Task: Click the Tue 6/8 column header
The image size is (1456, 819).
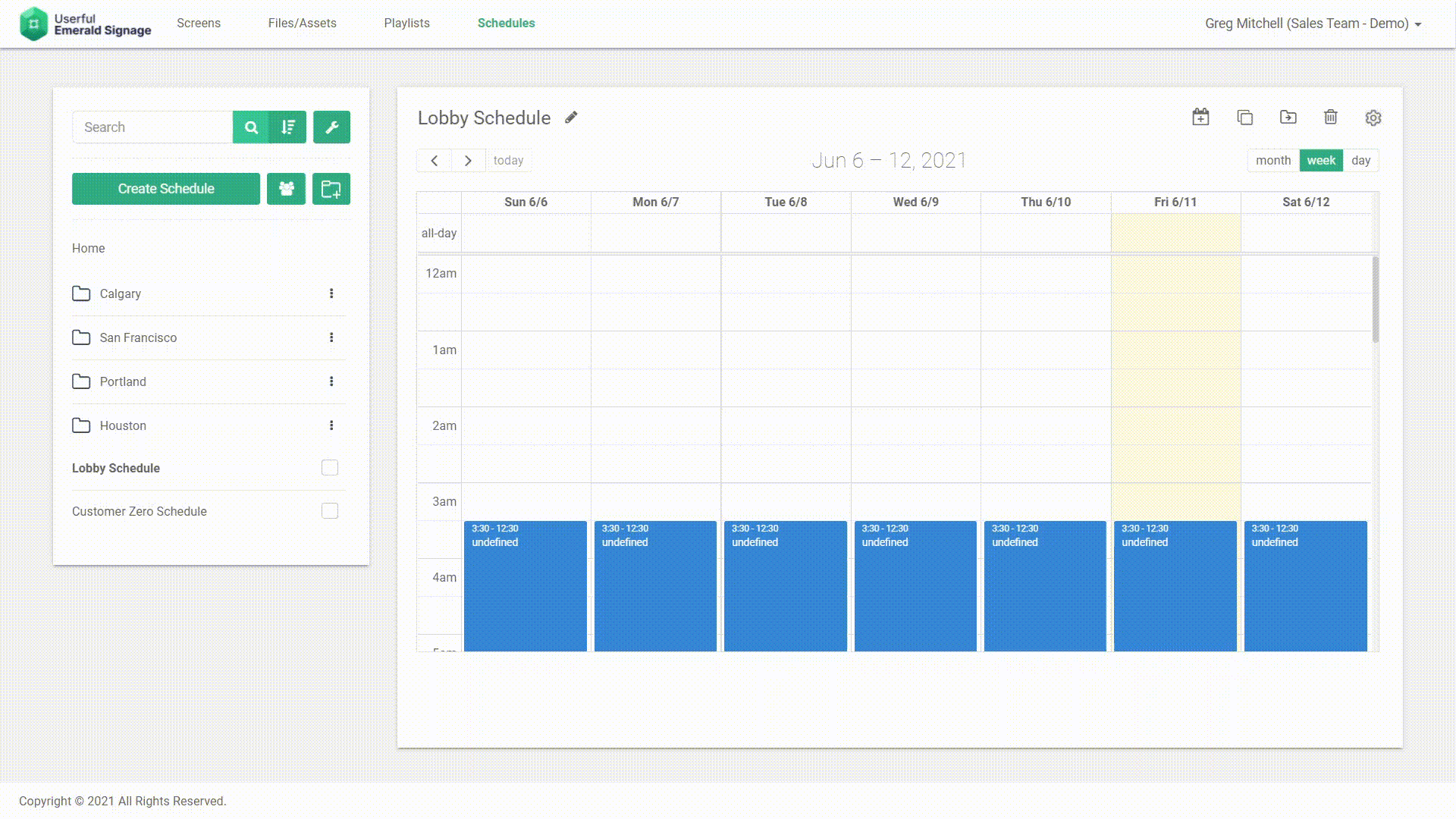Action: (x=786, y=202)
